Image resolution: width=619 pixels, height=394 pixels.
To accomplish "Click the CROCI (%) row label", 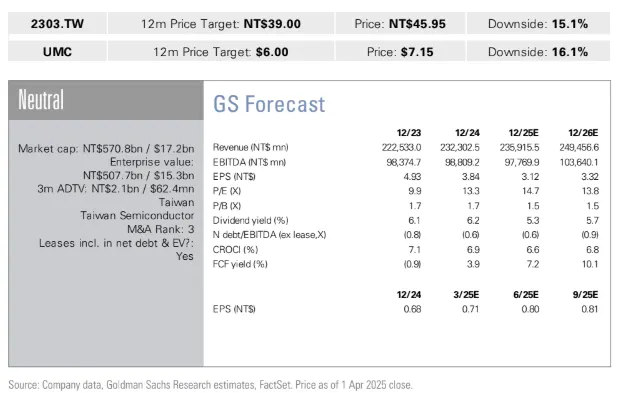I will click(x=235, y=250).
